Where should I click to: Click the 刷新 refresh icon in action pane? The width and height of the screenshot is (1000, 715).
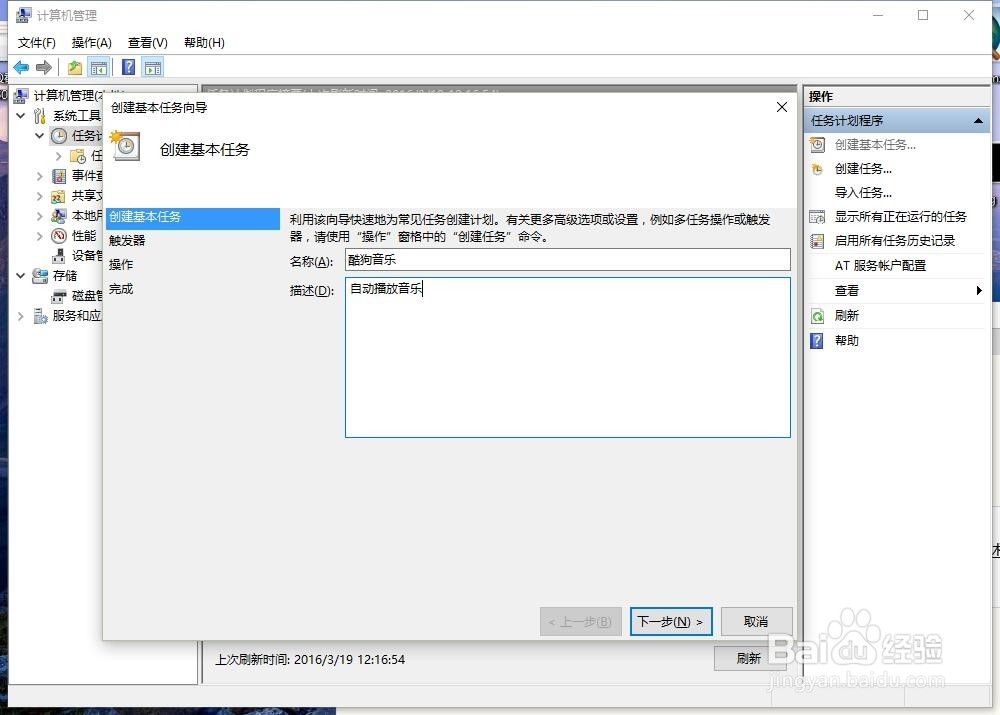pos(818,316)
